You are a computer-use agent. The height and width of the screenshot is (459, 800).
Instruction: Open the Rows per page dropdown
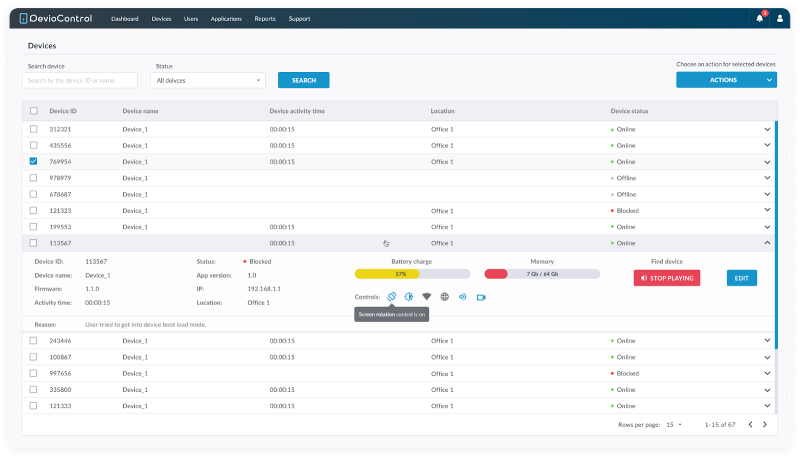(x=674, y=424)
